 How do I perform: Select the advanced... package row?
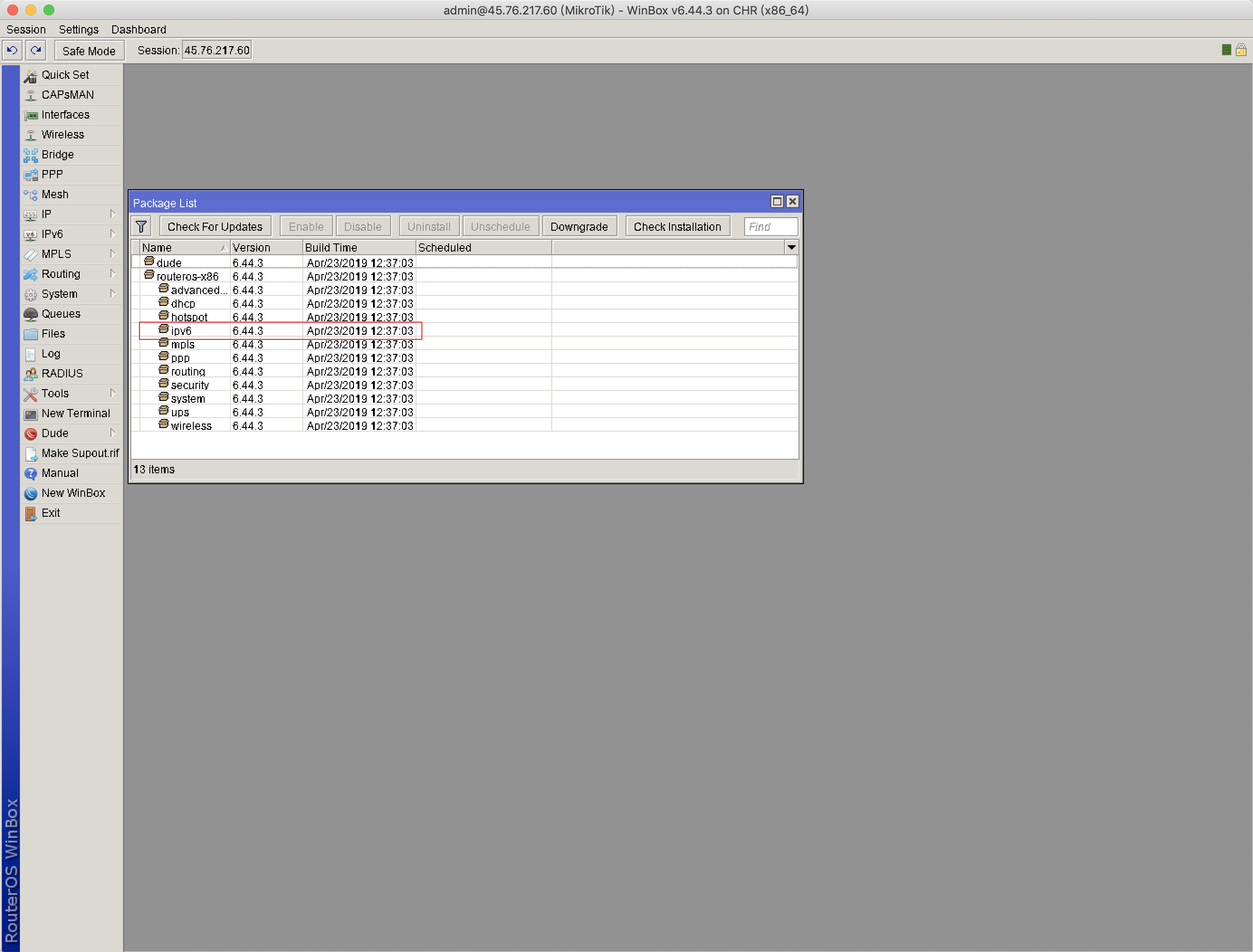point(464,290)
